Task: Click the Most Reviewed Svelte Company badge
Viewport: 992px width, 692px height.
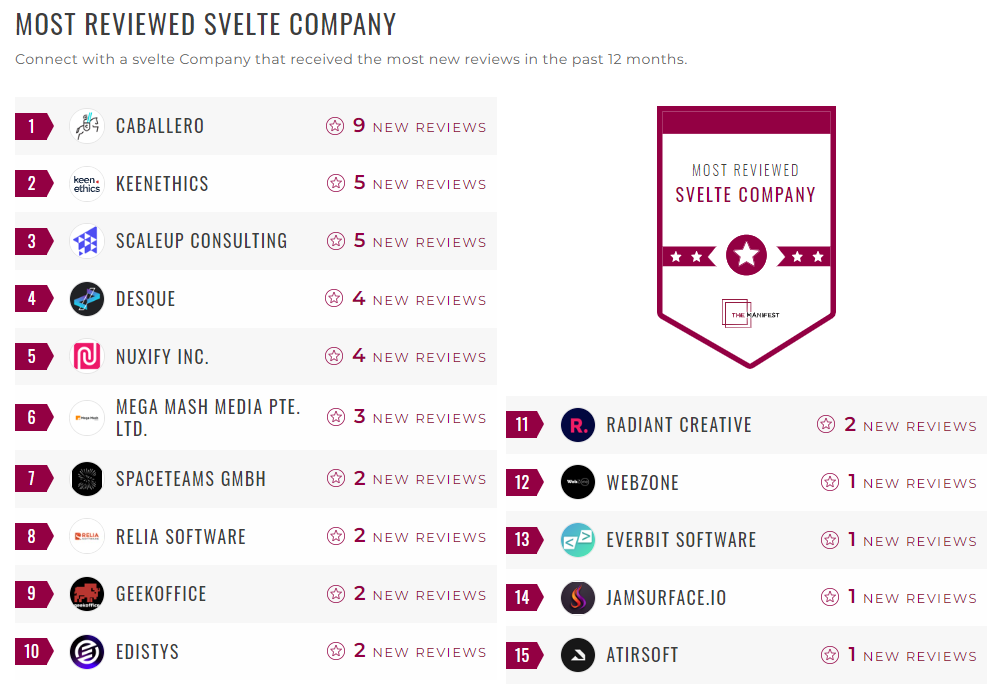Action: [746, 236]
